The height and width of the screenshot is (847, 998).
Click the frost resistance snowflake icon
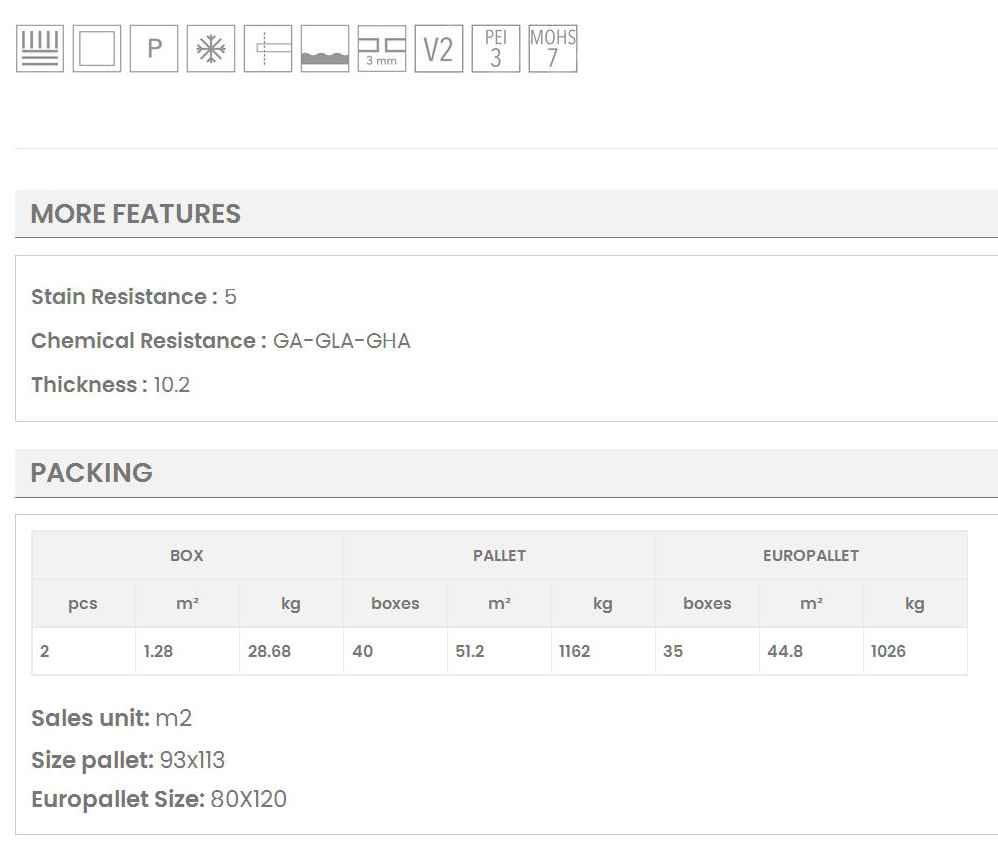211,49
